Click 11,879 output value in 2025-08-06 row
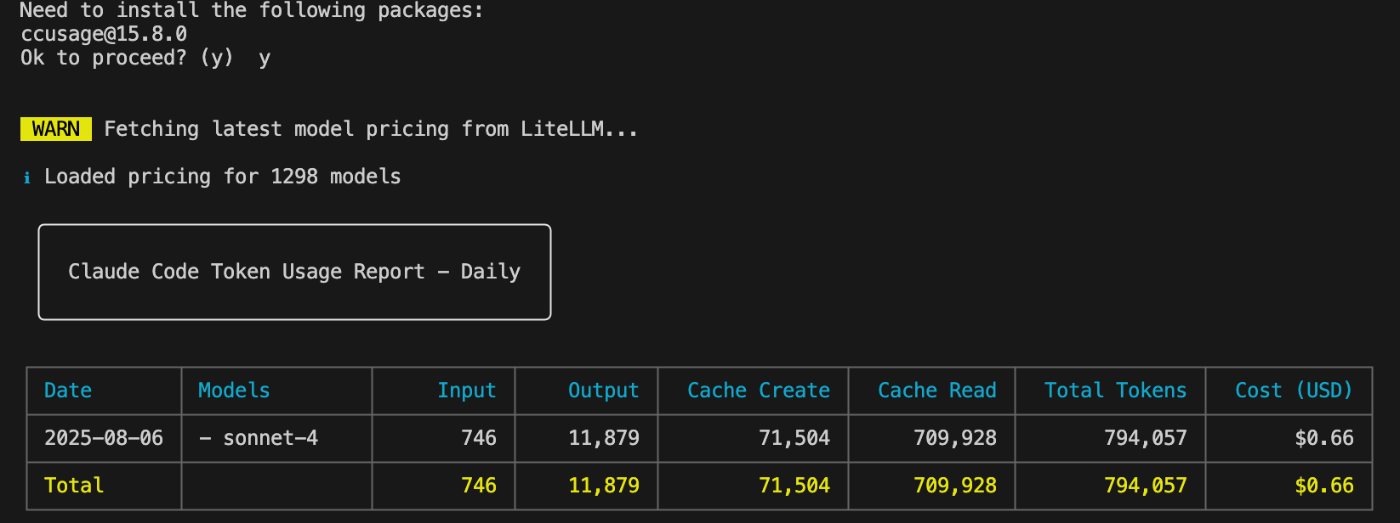Screen dimensions: 1400x523 coord(604,438)
